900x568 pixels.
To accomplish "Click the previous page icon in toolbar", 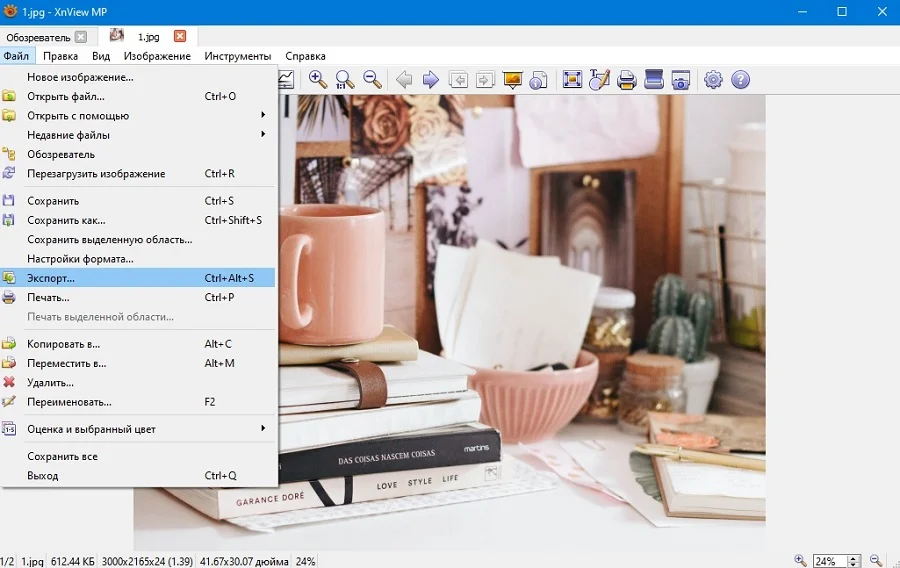I will tap(458, 79).
